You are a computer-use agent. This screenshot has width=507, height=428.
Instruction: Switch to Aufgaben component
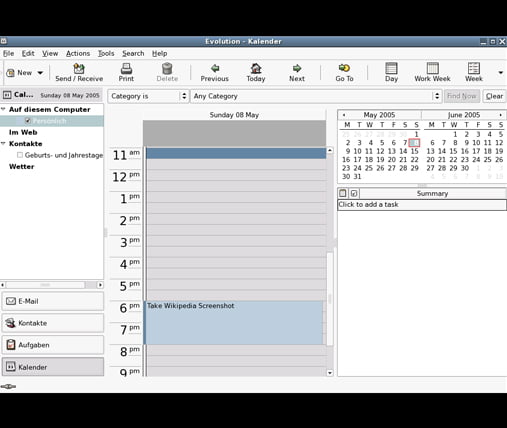click(53, 345)
